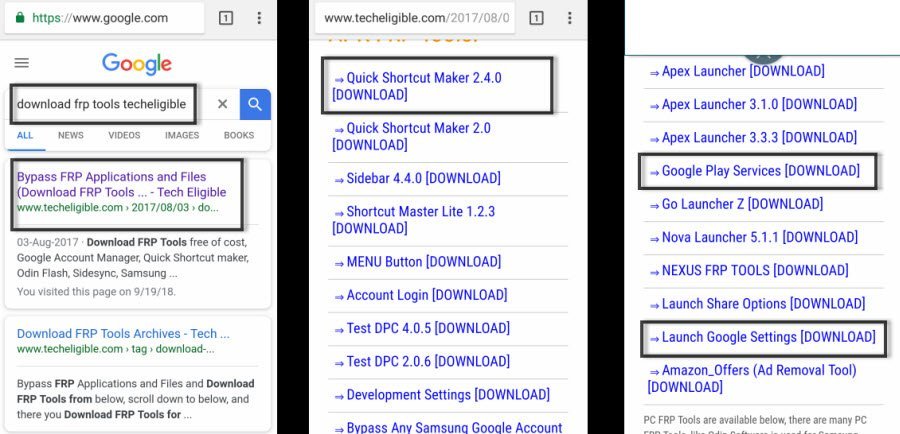900x434 pixels.
Task: Download Google Play Services
Action: coord(754,172)
